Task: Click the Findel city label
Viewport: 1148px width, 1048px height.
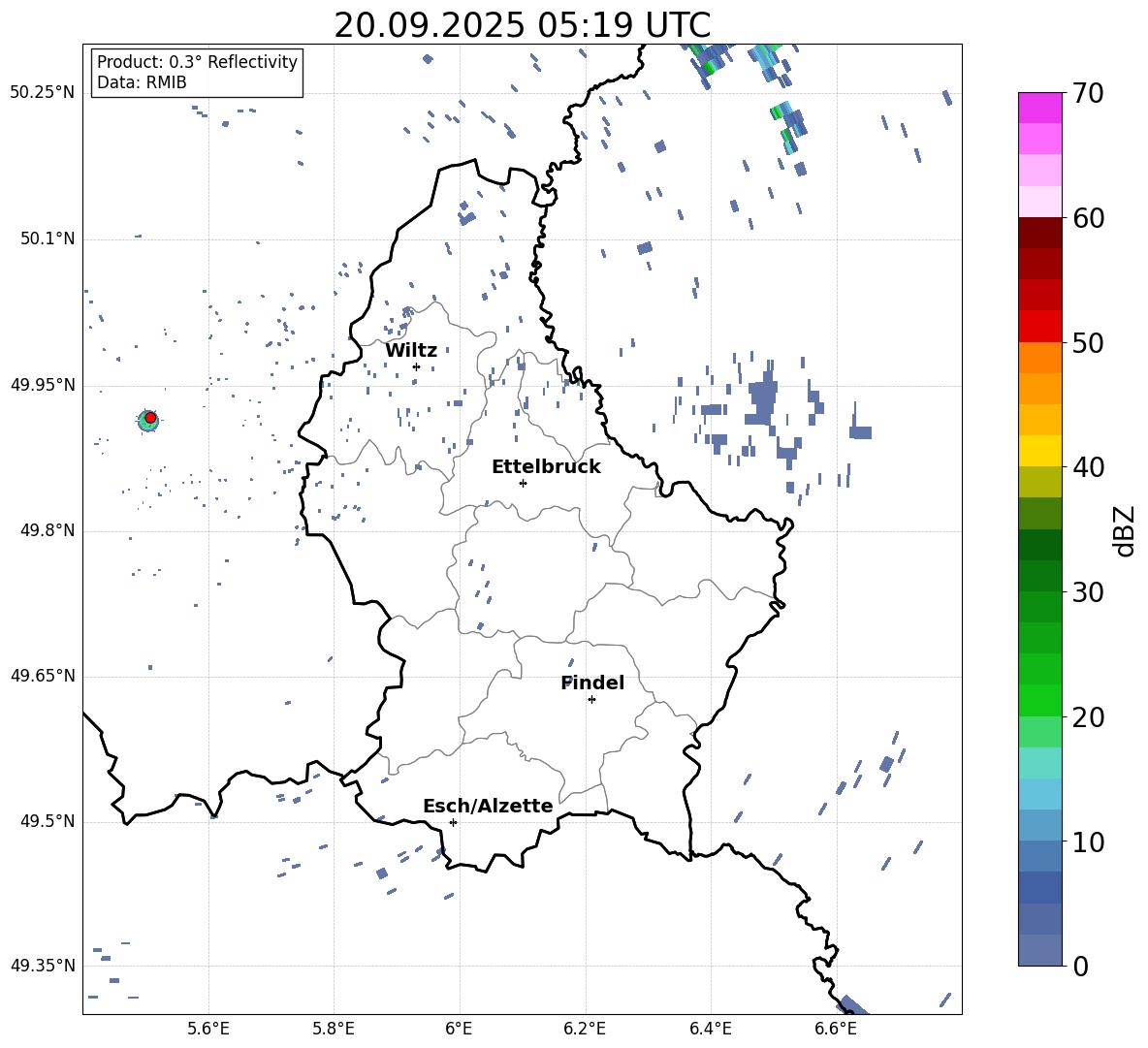Action: [x=592, y=683]
